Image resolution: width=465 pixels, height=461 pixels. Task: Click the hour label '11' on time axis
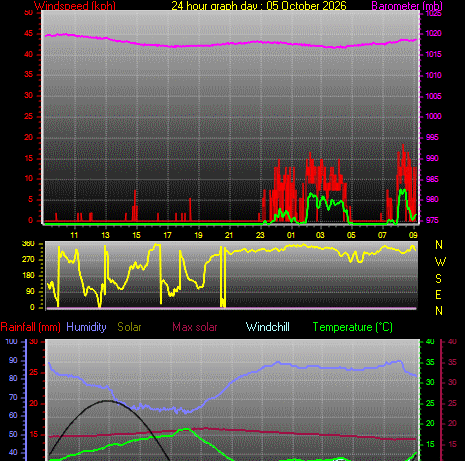74,235
